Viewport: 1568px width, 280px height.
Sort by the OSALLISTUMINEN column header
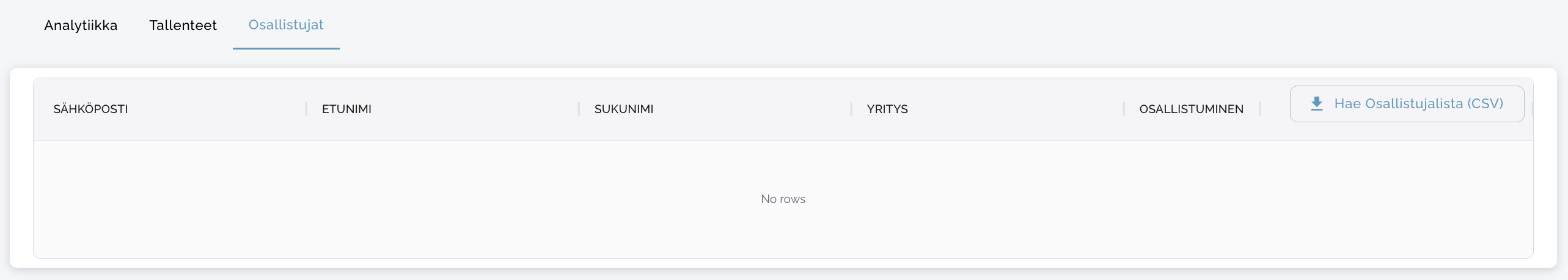click(x=1191, y=109)
